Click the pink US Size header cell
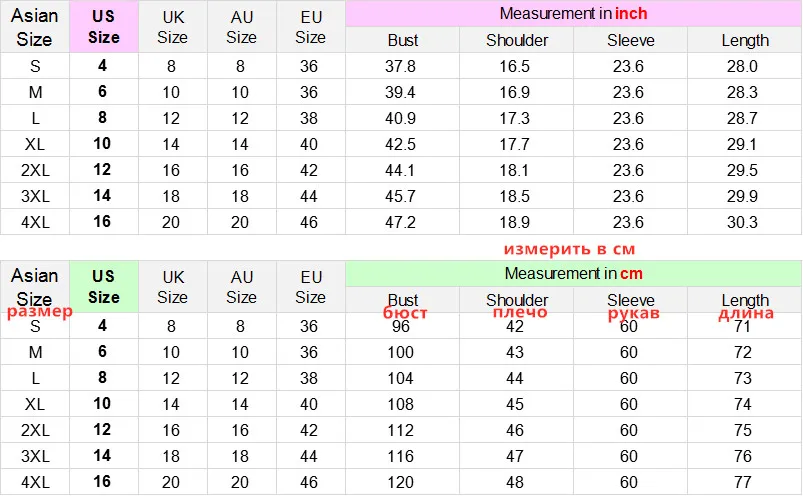803x496 pixels. 104,27
